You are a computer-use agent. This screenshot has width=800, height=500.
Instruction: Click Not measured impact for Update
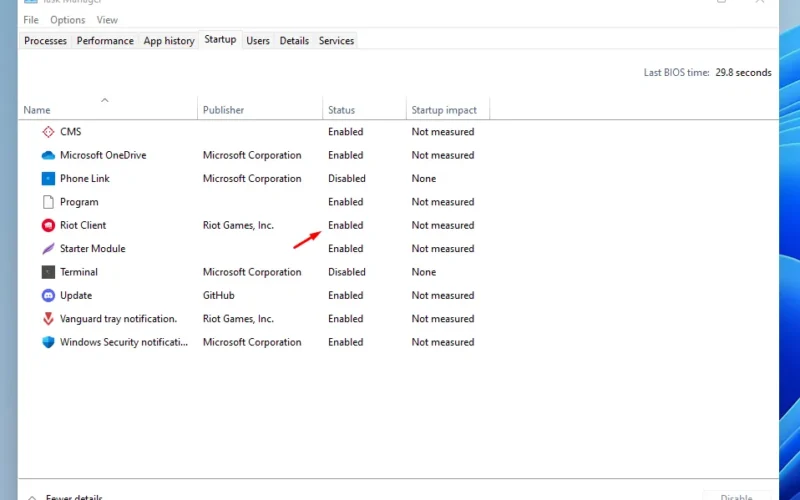click(x=443, y=295)
